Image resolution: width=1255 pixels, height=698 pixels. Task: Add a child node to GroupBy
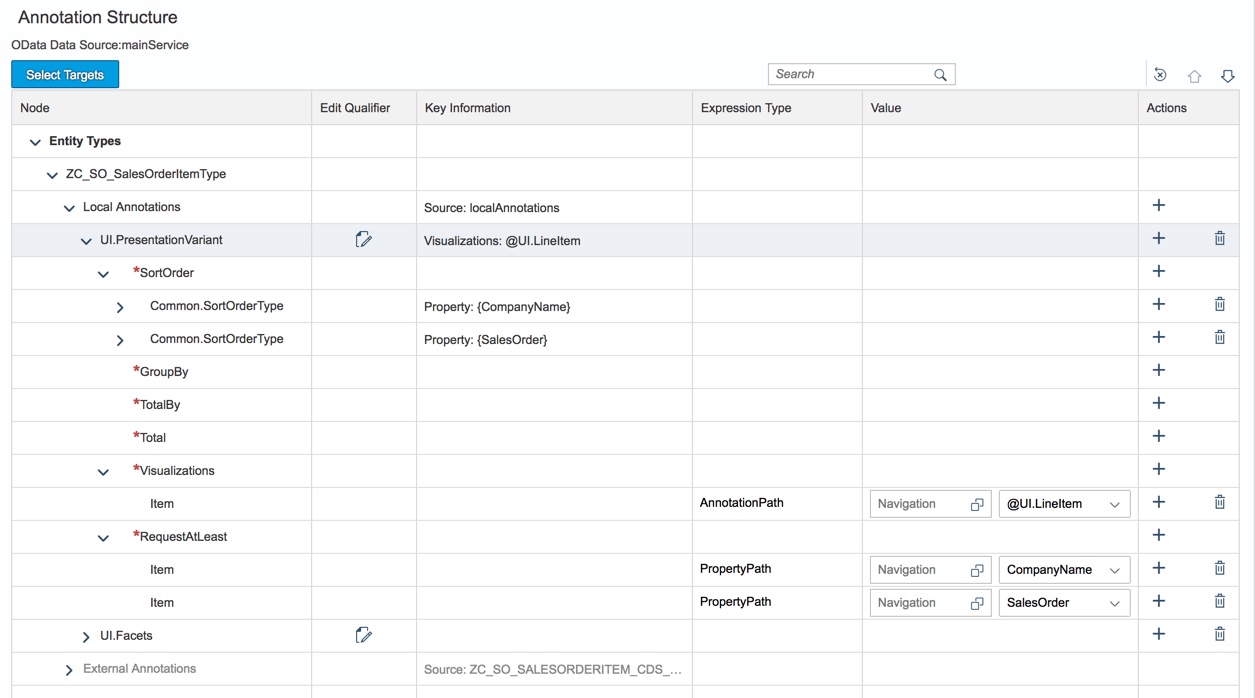[x=1158, y=370]
